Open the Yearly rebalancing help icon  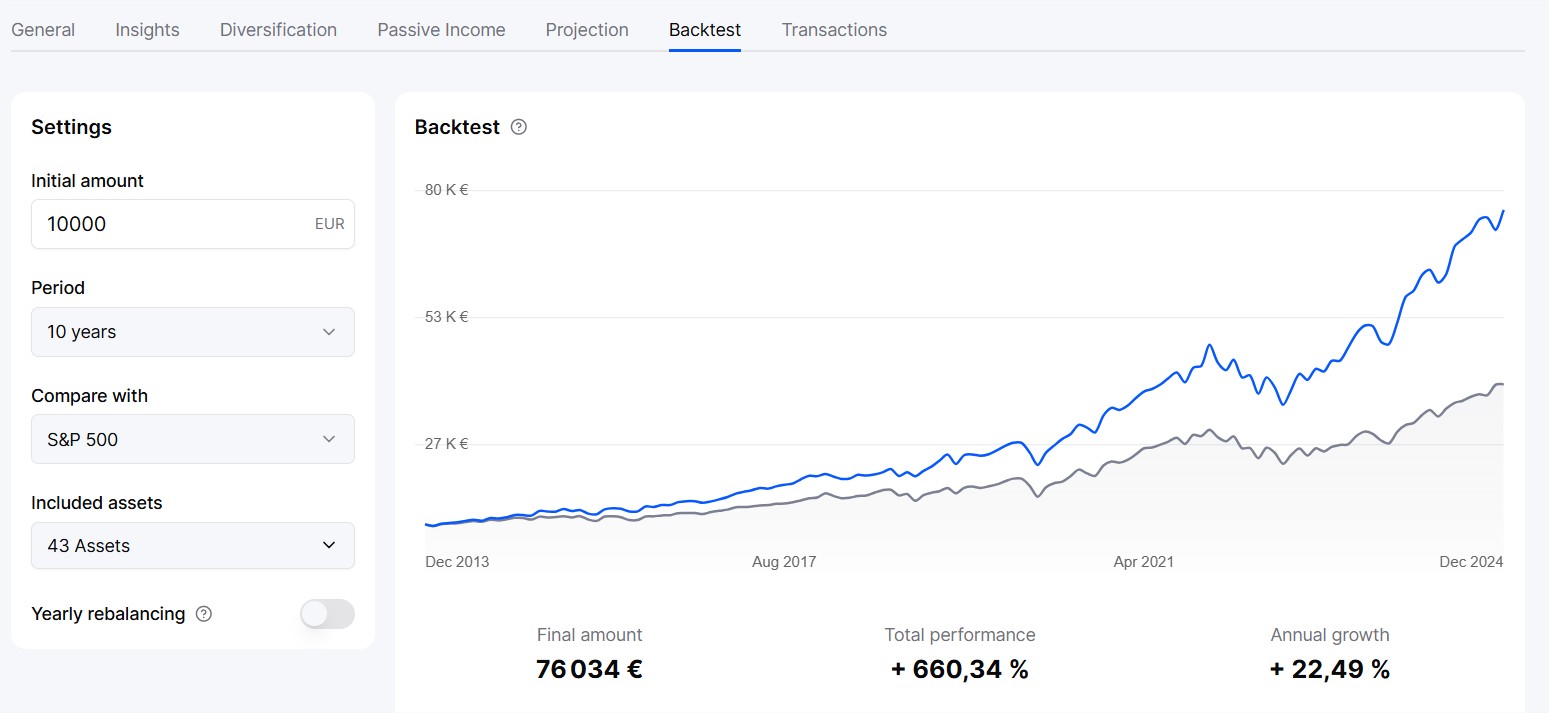(204, 614)
